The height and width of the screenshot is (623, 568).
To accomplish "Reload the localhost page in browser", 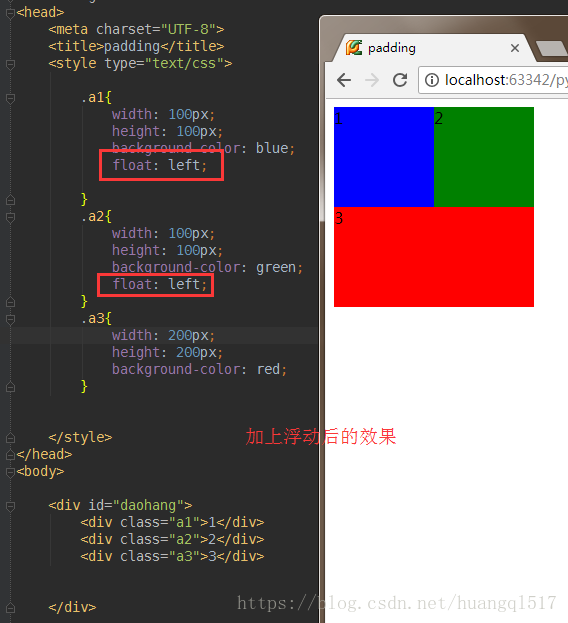I will (x=400, y=80).
